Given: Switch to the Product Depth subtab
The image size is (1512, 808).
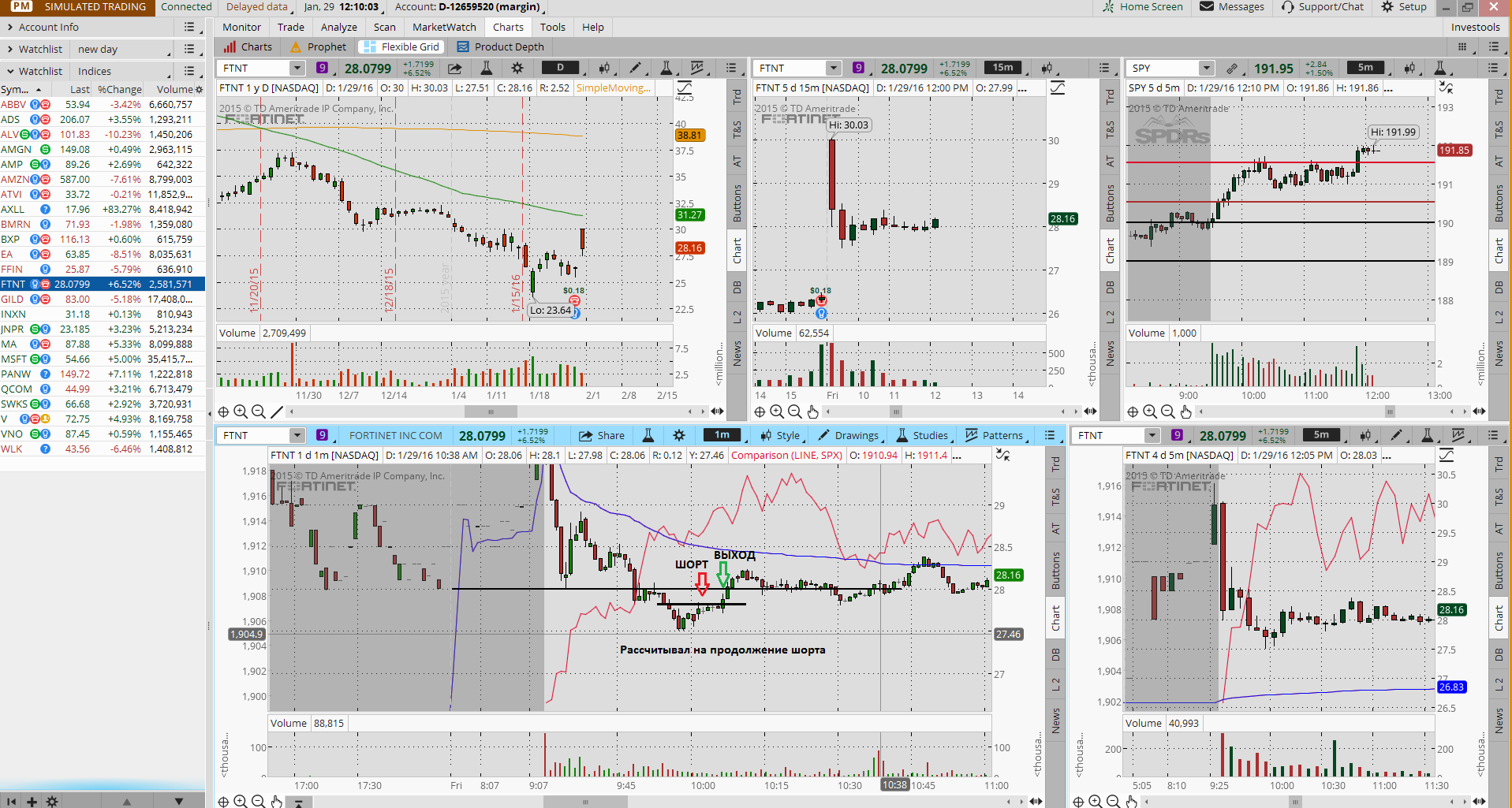Looking at the screenshot, I should point(501,47).
